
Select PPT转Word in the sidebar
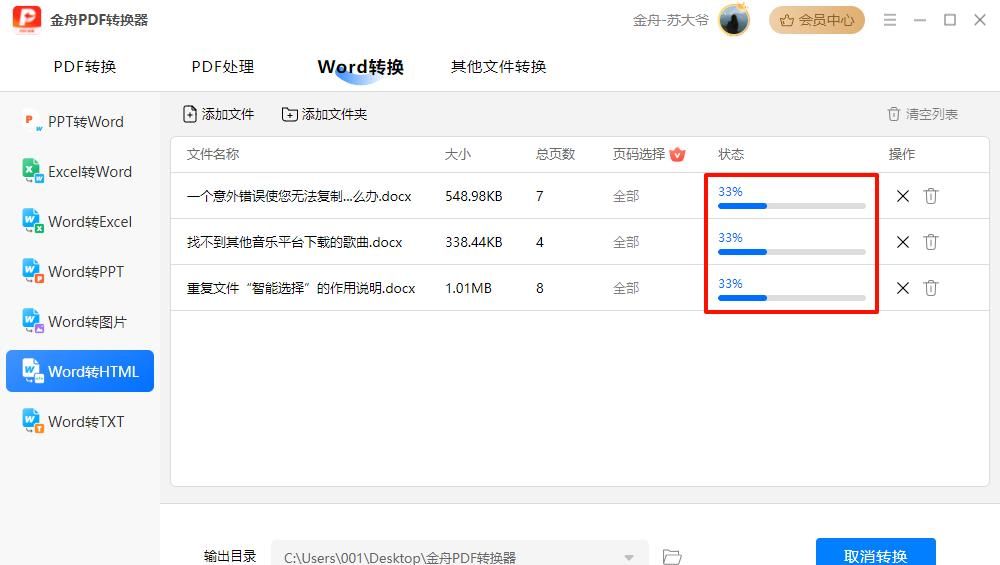pos(80,122)
